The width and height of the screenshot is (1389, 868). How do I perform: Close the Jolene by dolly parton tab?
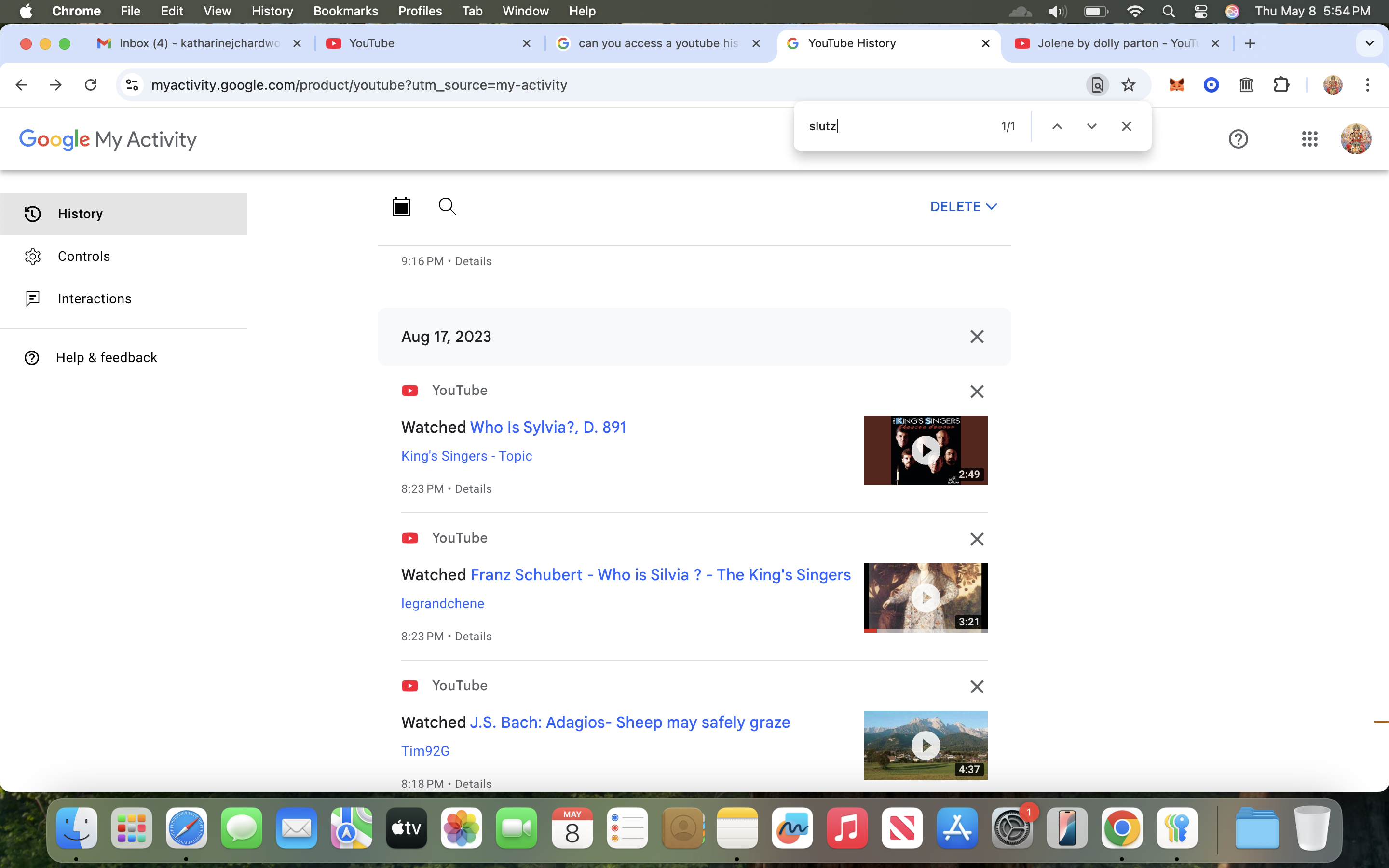[1215, 43]
